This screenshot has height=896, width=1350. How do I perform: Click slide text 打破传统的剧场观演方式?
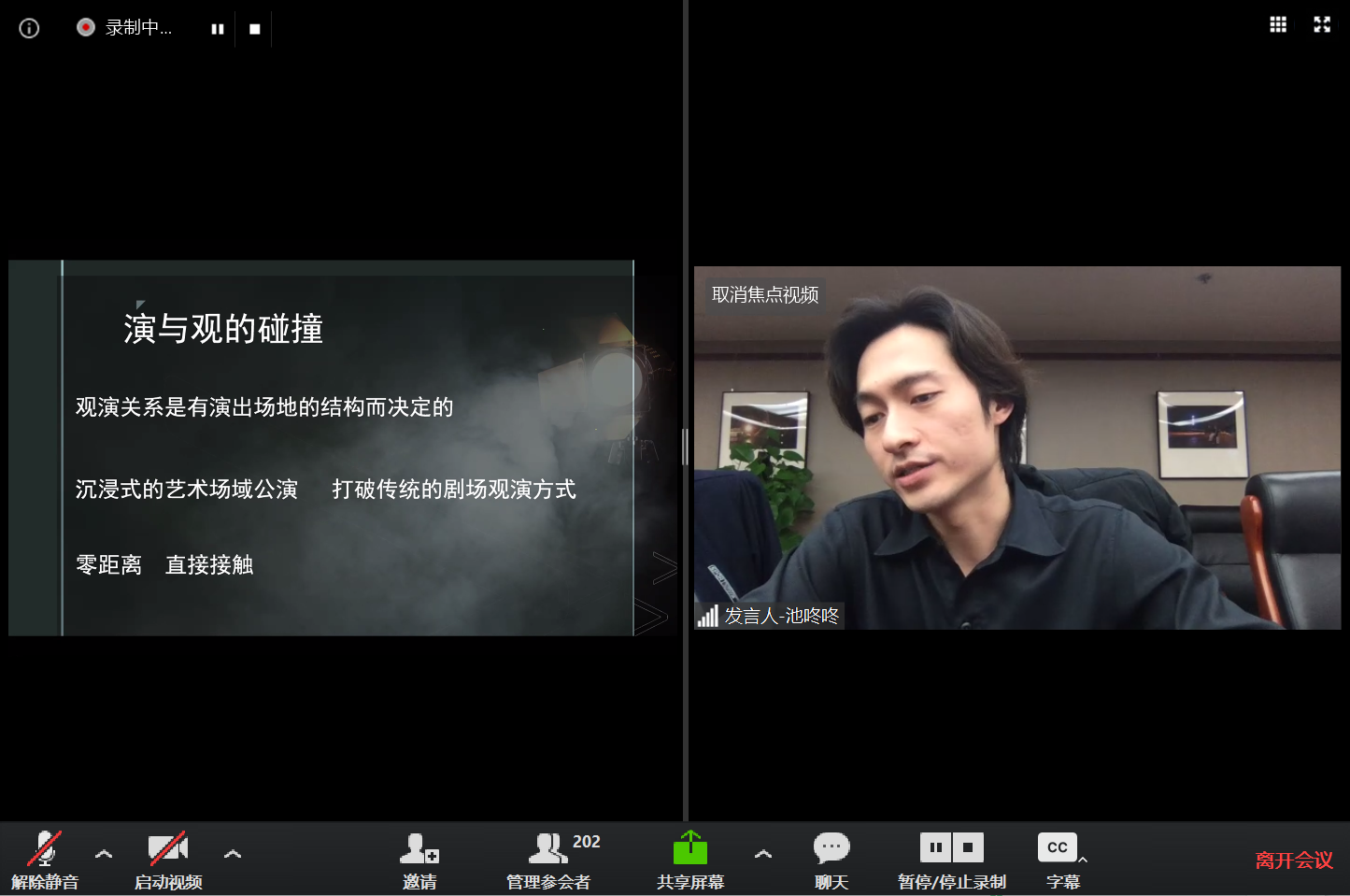[x=454, y=490]
